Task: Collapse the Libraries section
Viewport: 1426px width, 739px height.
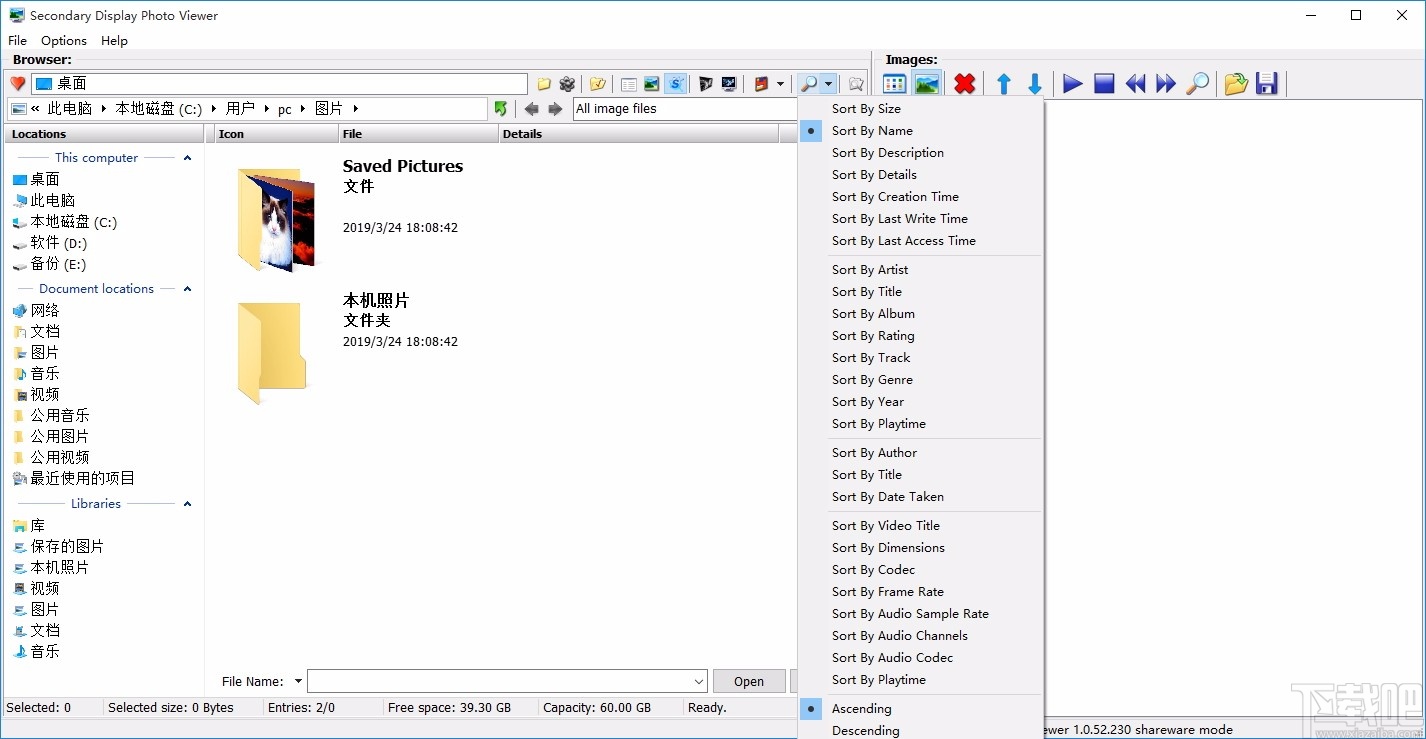Action: point(187,503)
